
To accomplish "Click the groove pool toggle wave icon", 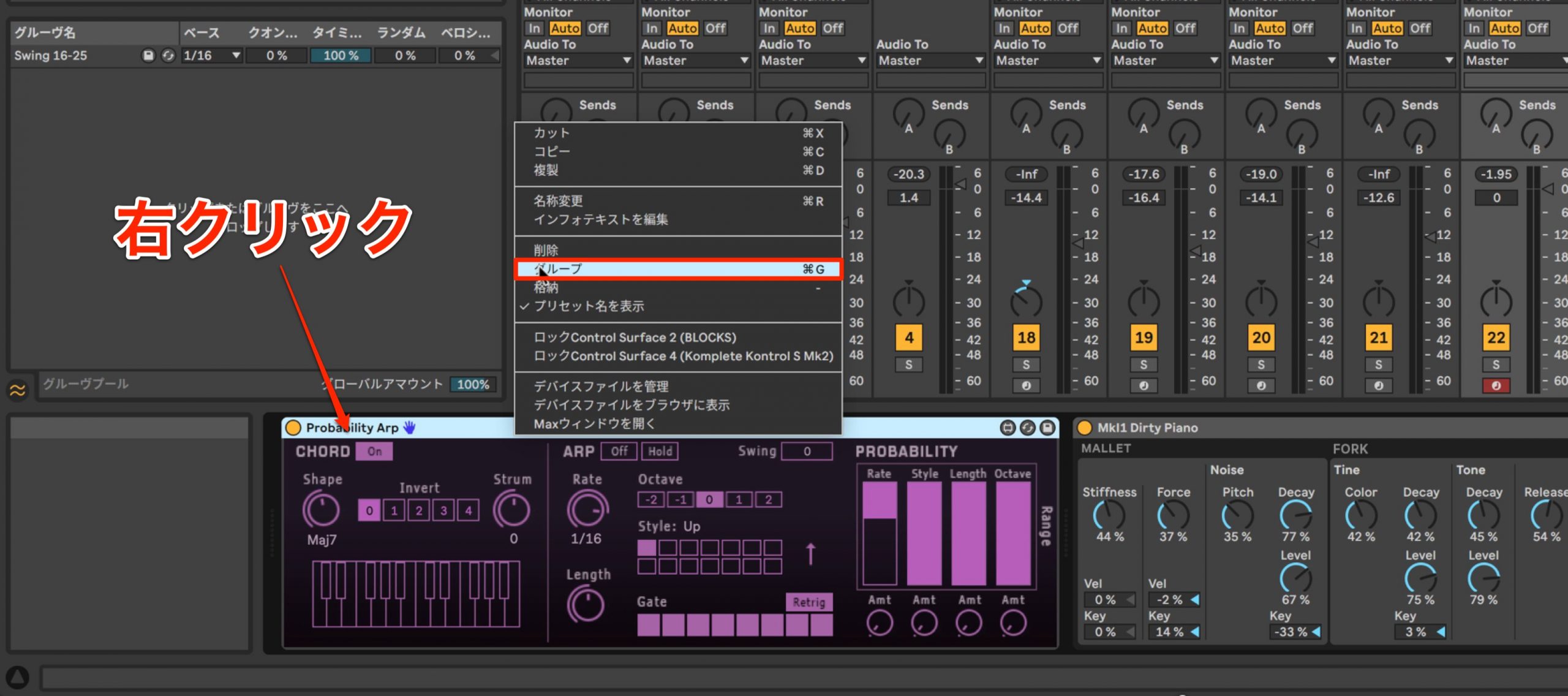I will click(x=17, y=389).
